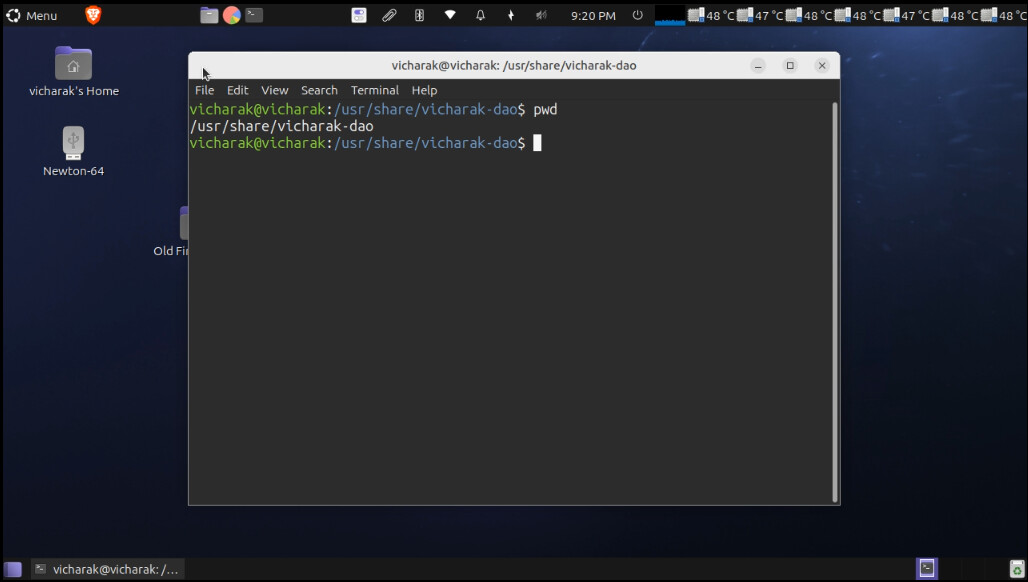
Task: Open the Brave browser launcher
Action: point(93,15)
